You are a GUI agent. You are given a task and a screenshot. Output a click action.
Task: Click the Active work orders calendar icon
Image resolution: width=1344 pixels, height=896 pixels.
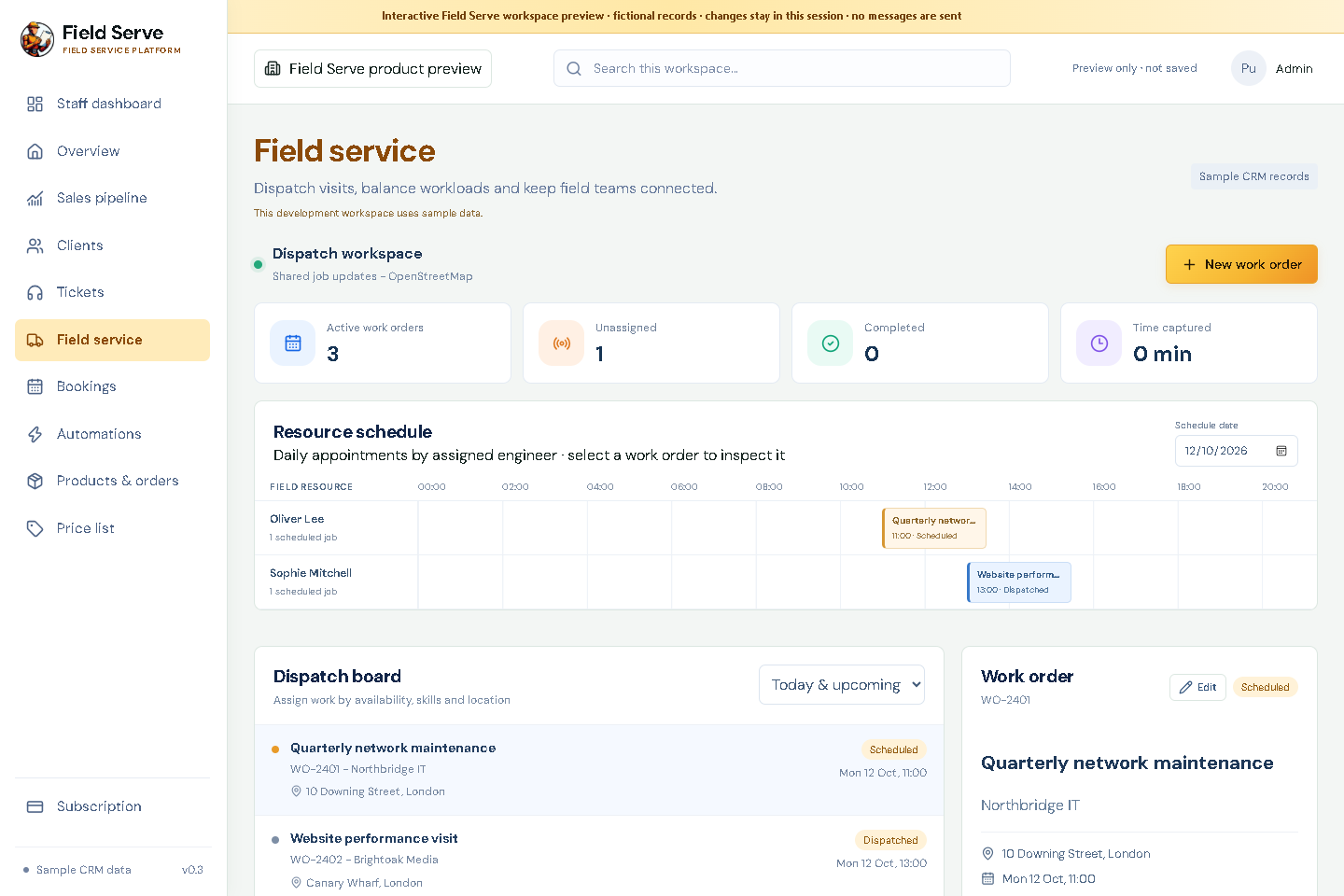(293, 343)
